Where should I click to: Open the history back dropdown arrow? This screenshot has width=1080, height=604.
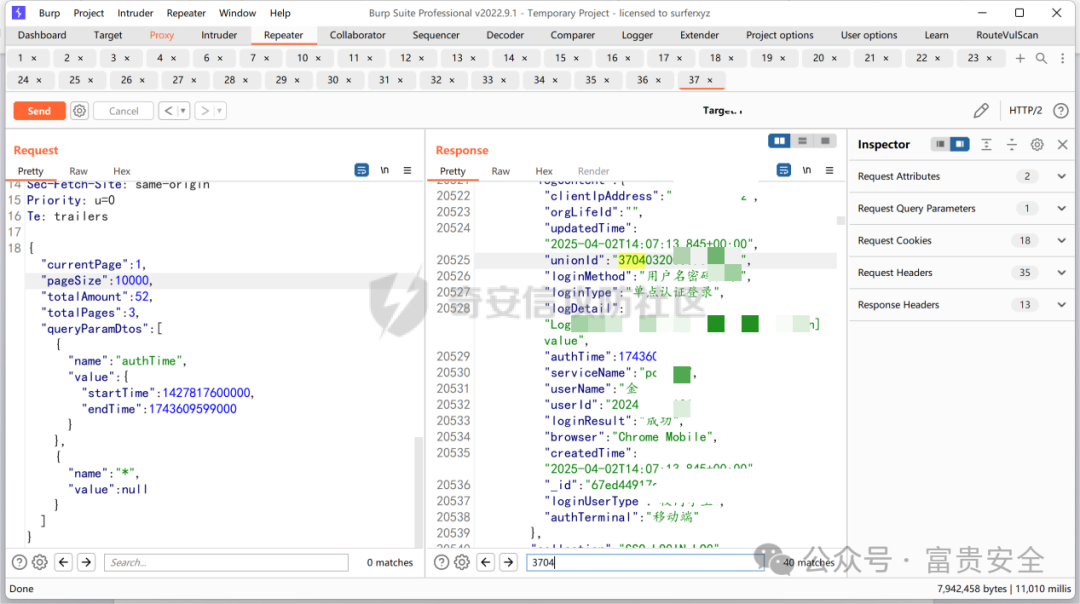(183, 111)
